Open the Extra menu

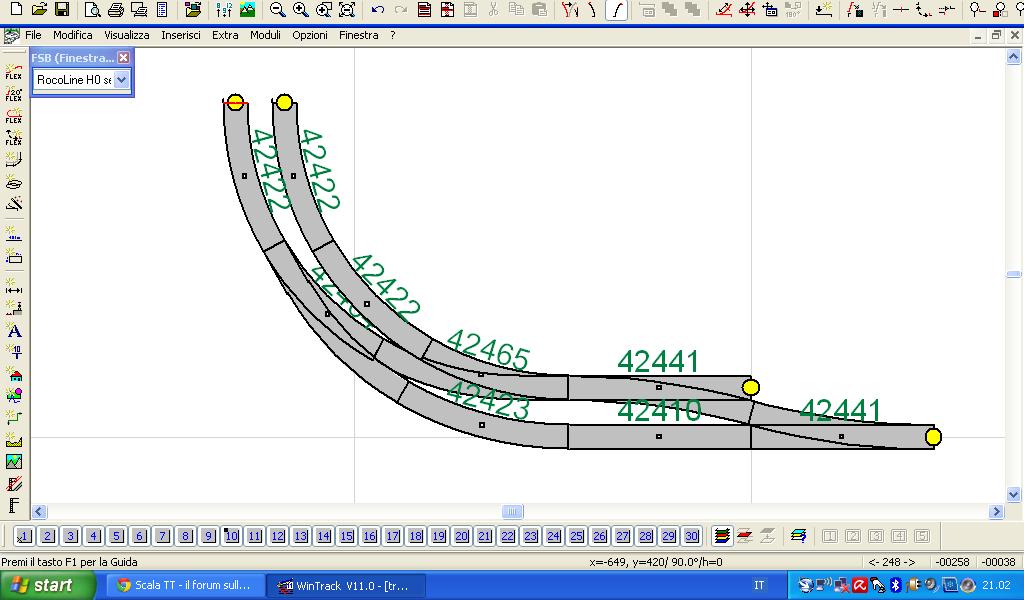pyautogui.click(x=225, y=35)
